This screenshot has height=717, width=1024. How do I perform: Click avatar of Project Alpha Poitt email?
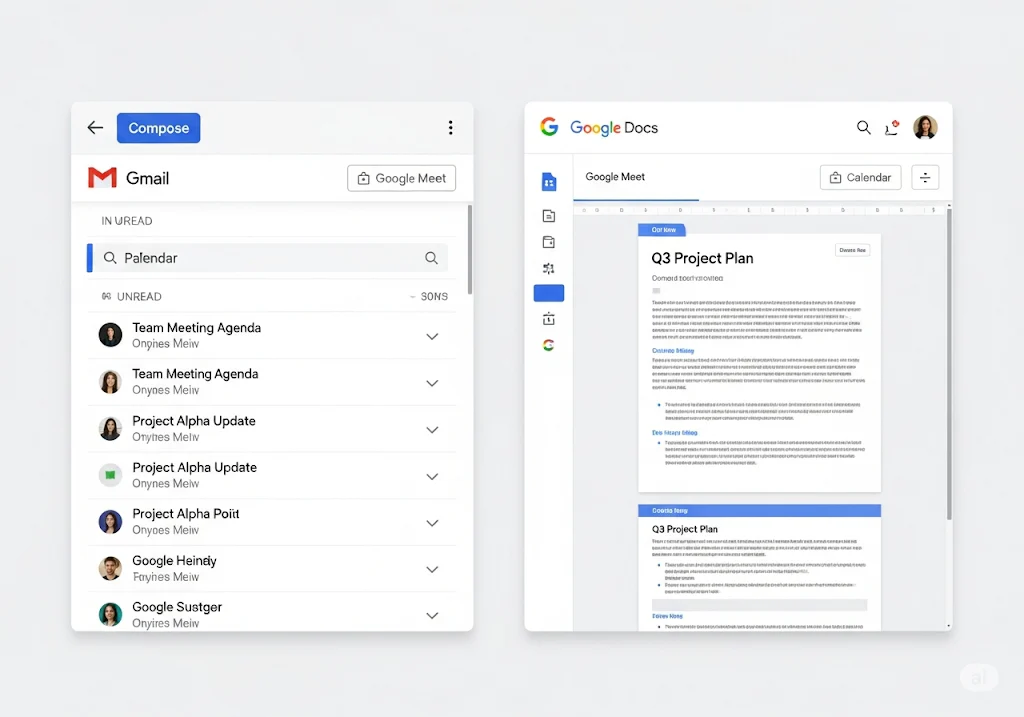110,522
